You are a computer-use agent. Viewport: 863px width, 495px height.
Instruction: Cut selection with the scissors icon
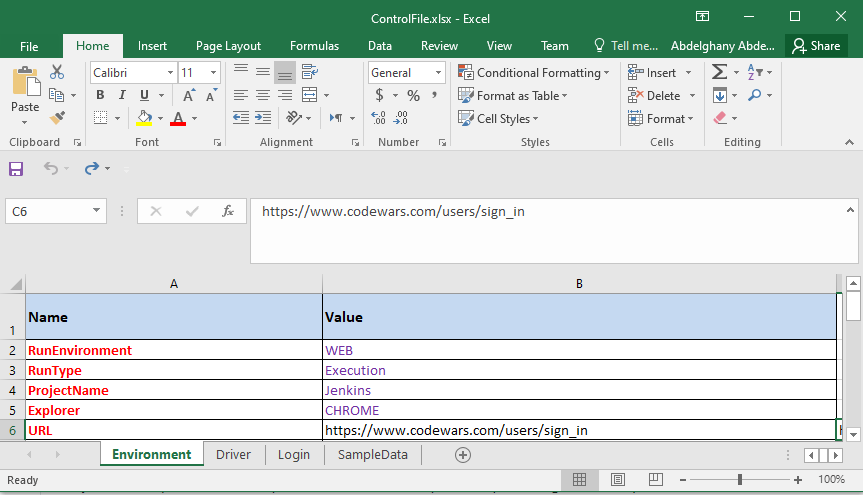point(57,72)
